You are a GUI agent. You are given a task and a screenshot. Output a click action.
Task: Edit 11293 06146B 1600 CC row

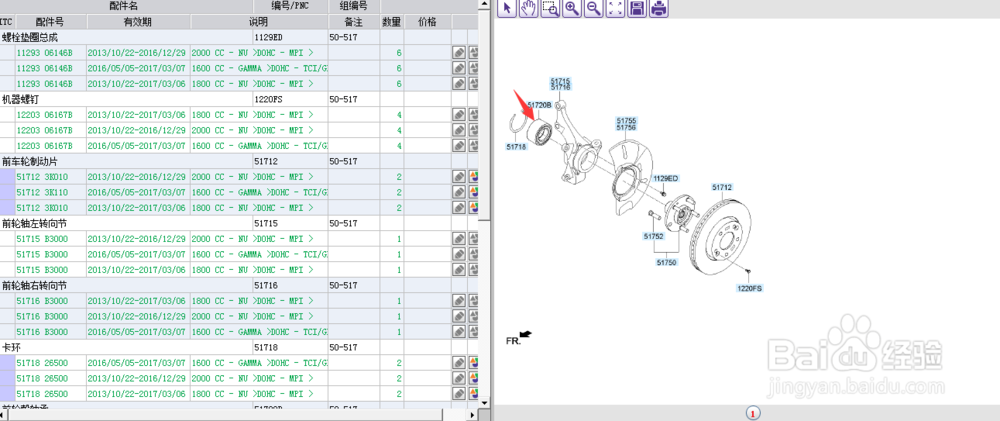click(x=459, y=68)
